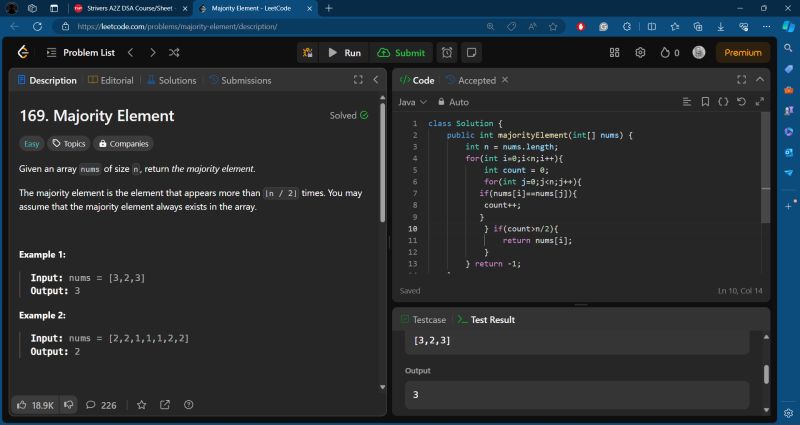This screenshot has height=425, width=800.
Task: Submit the solution
Action: [x=401, y=52]
